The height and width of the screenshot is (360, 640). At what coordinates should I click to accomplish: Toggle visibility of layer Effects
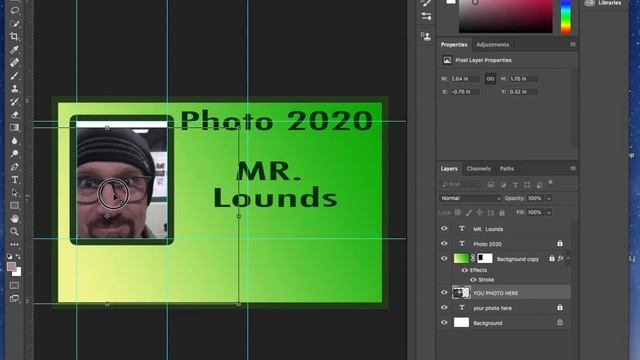(x=464, y=270)
